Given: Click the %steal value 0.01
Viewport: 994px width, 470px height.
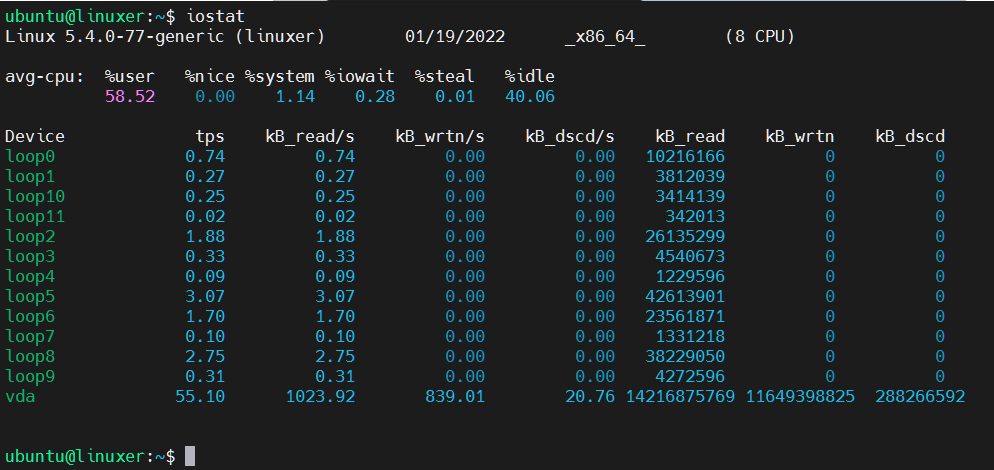Looking at the screenshot, I should click(x=455, y=96).
